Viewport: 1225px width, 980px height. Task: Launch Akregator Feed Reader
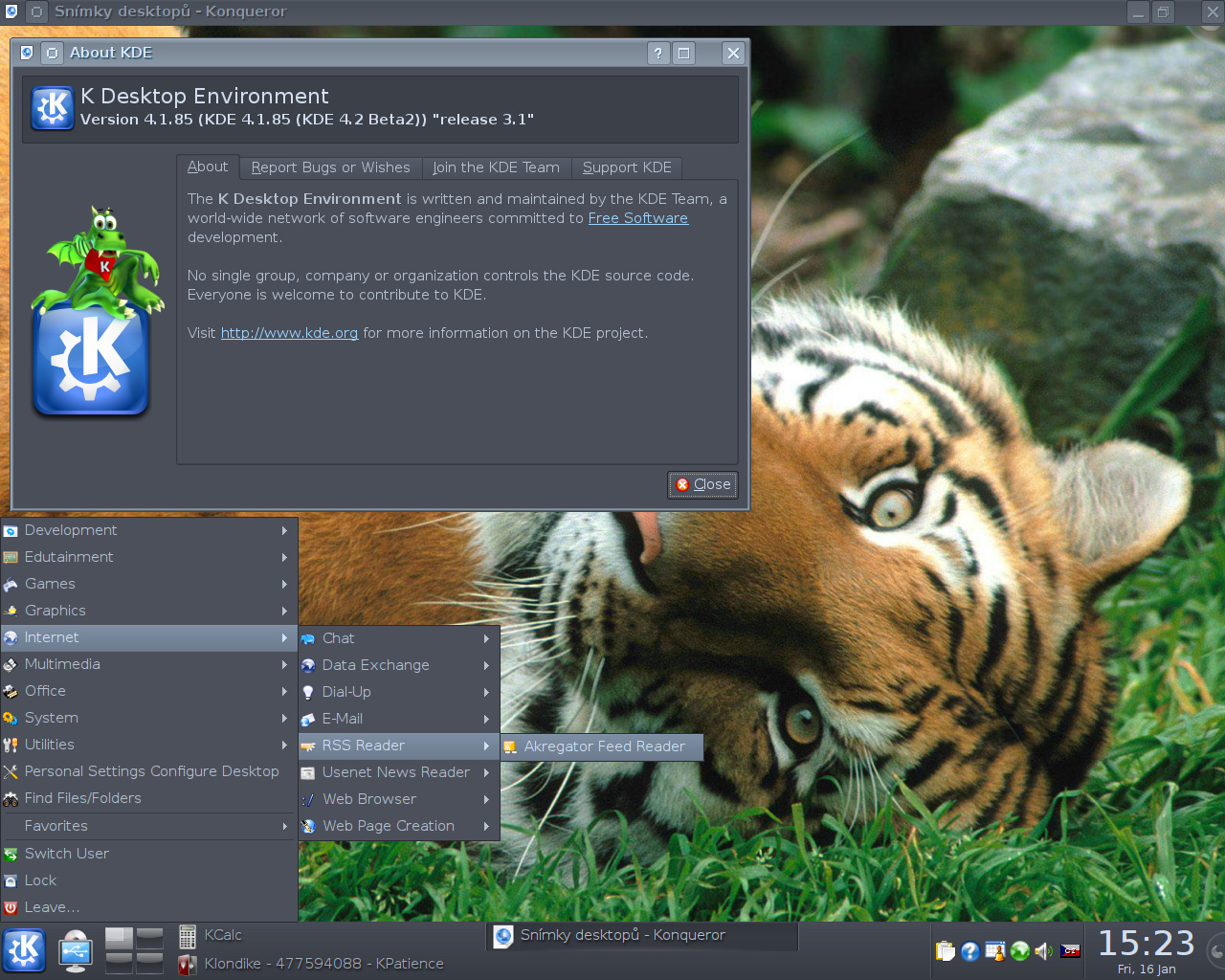pyautogui.click(x=602, y=746)
